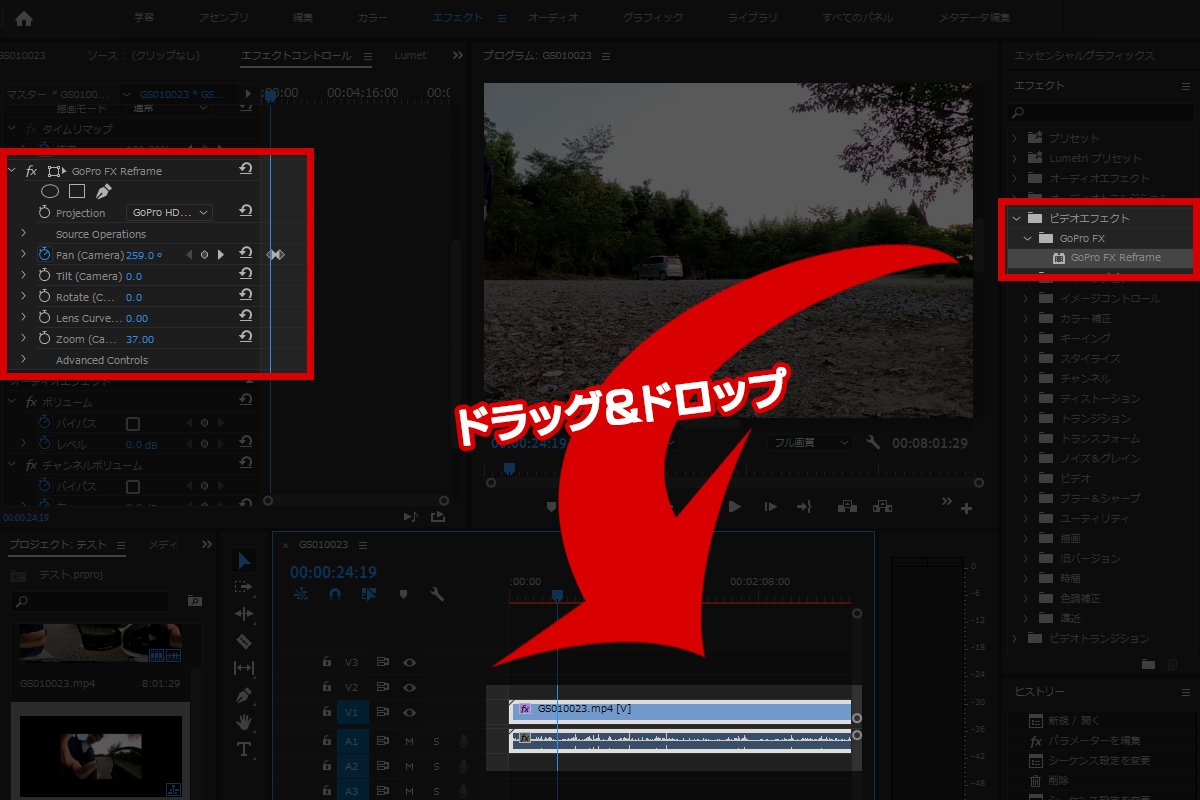The height and width of the screenshot is (800, 1200).
Task: Hide track V2 with eye icon
Action: click(x=409, y=688)
